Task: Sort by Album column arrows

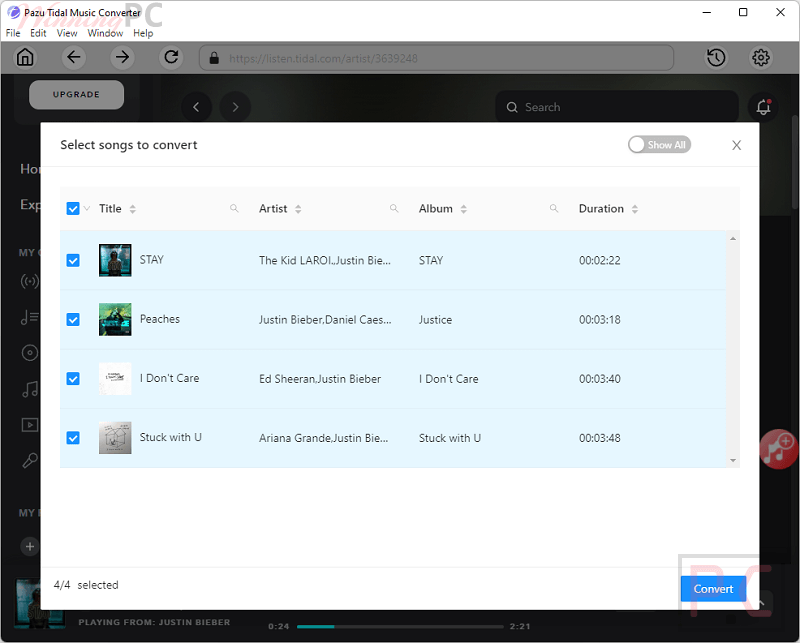Action: [x=463, y=209]
